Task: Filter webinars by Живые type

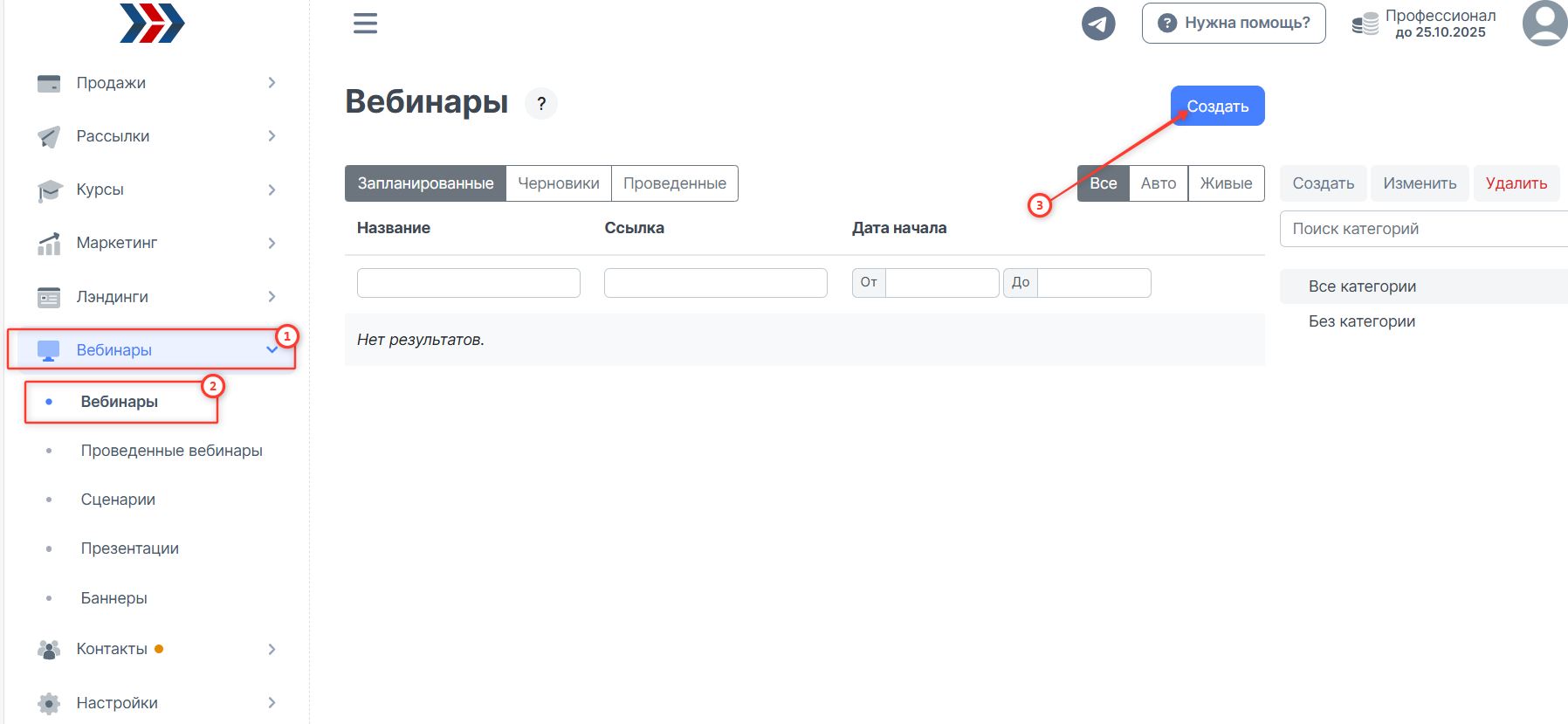Action: coord(1226,183)
